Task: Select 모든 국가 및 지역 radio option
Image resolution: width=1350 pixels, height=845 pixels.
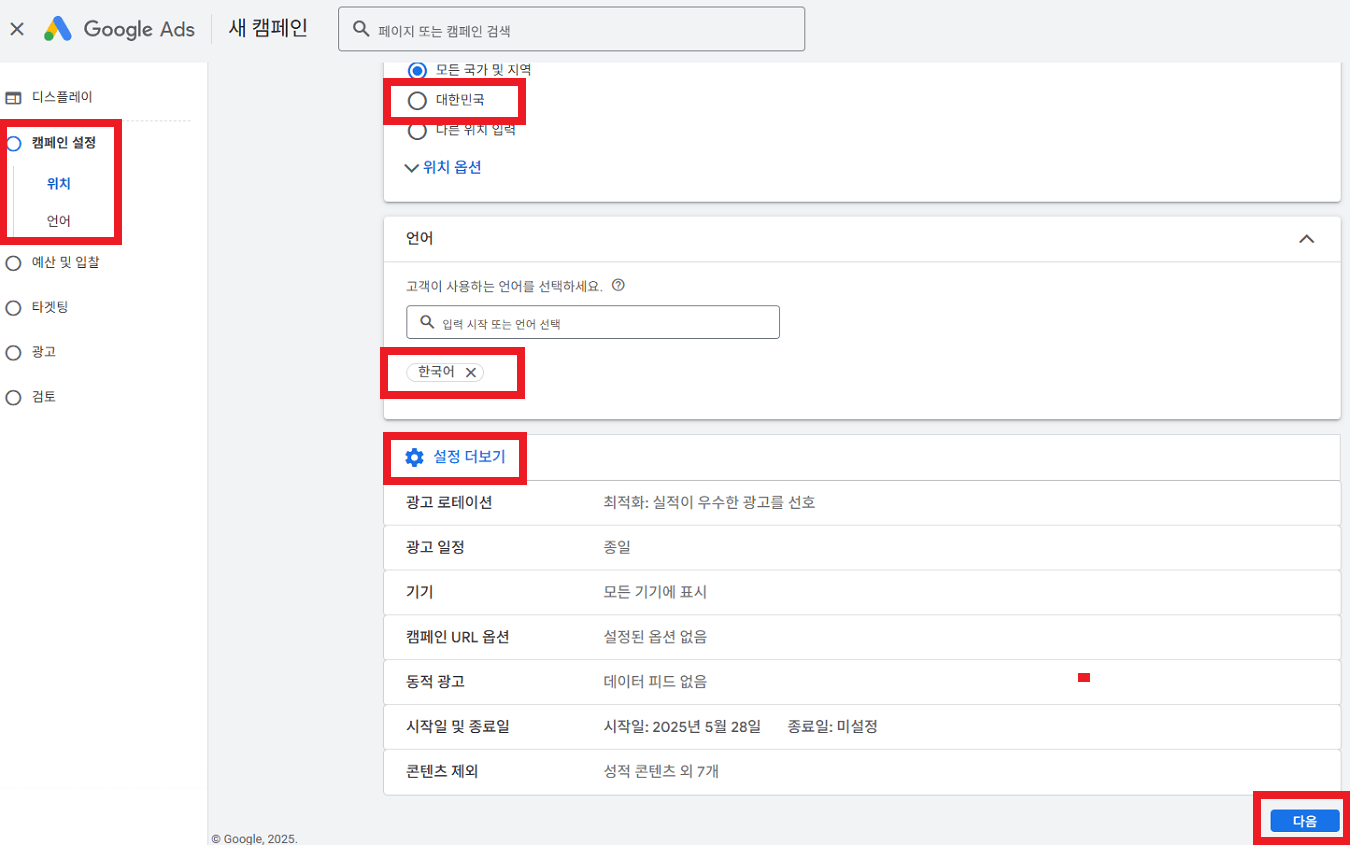Action: pyautogui.click(x=417, y=70)
